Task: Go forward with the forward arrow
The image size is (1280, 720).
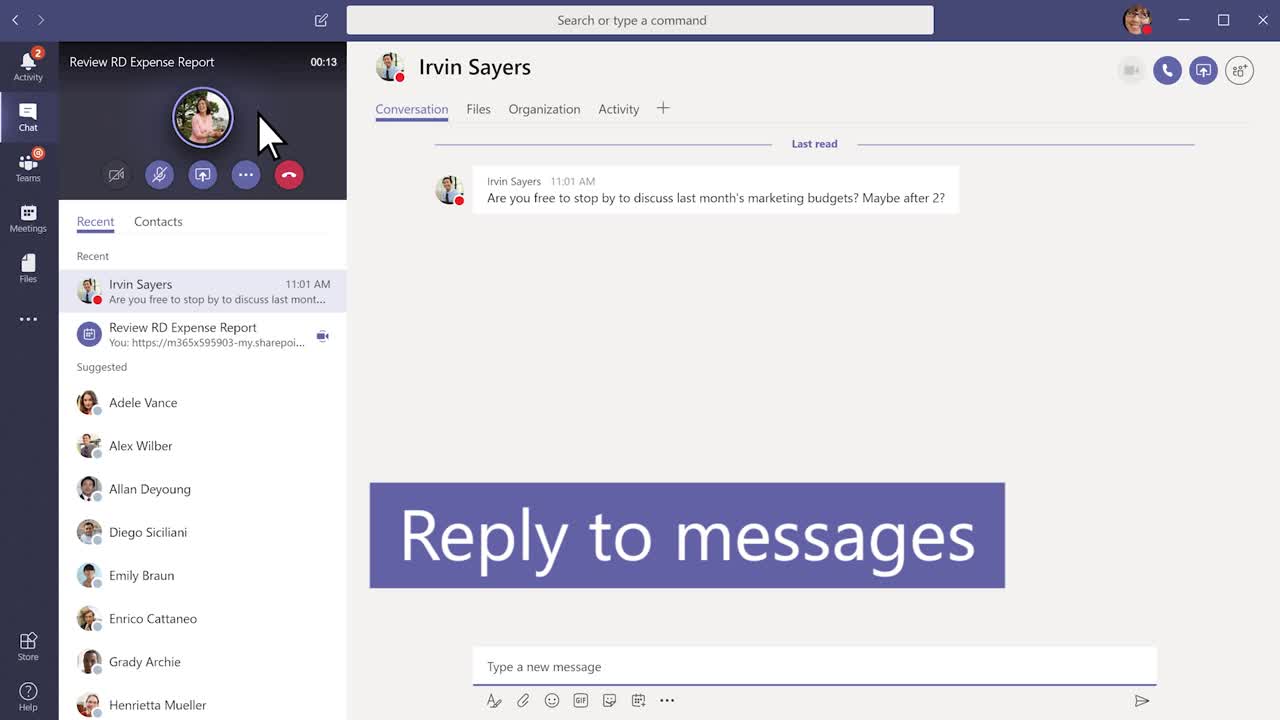Action: pyautogui.click(x=41, y=20)
